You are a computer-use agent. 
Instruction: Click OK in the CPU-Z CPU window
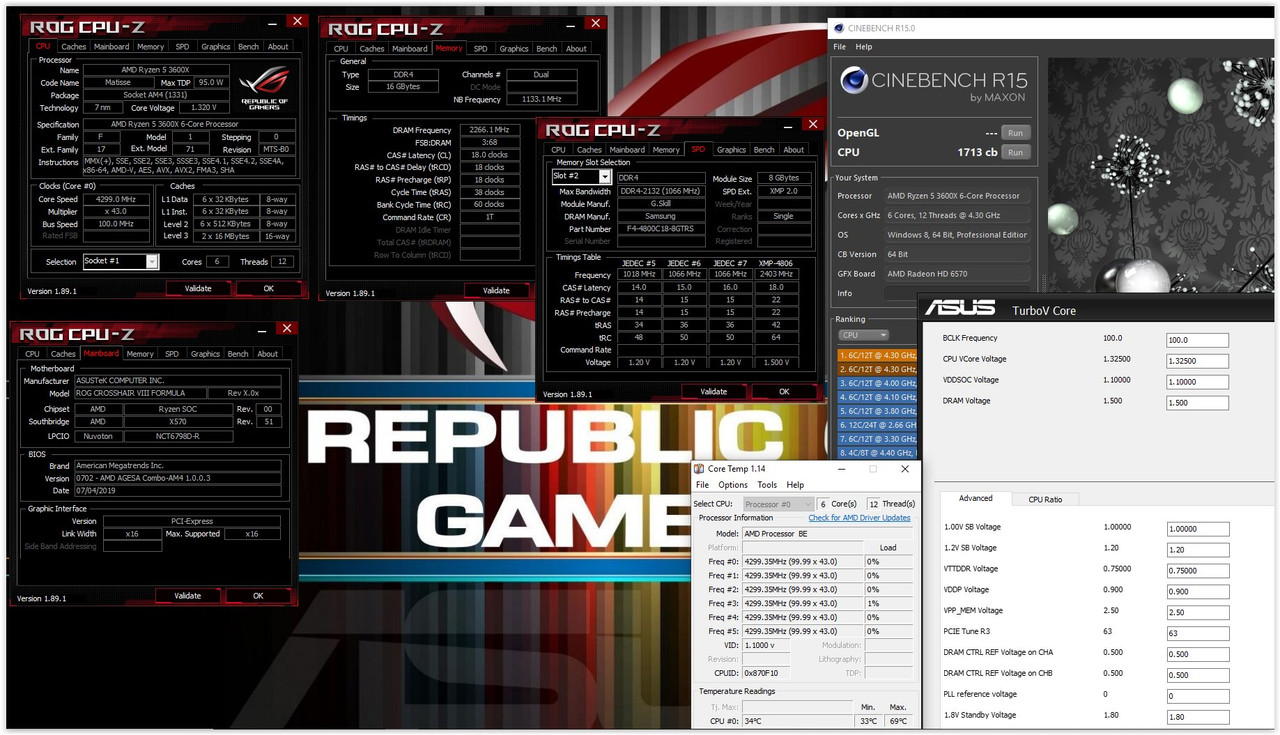[x=269, y=288]
